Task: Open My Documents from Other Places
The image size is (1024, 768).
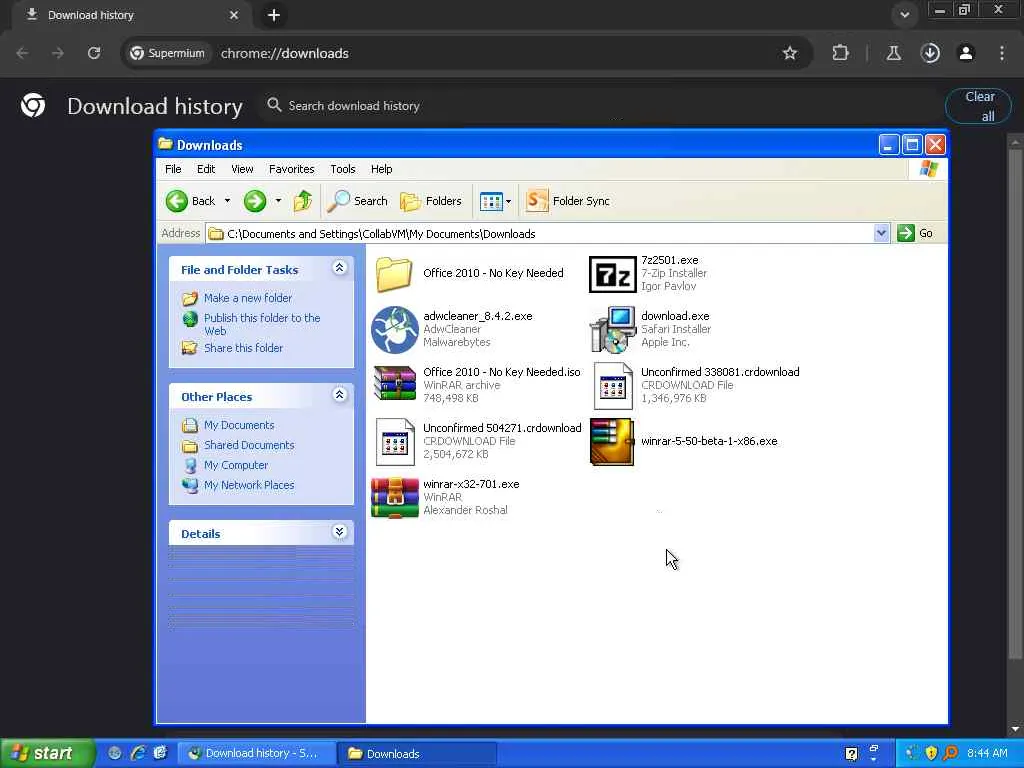Action: click(238, 425)
